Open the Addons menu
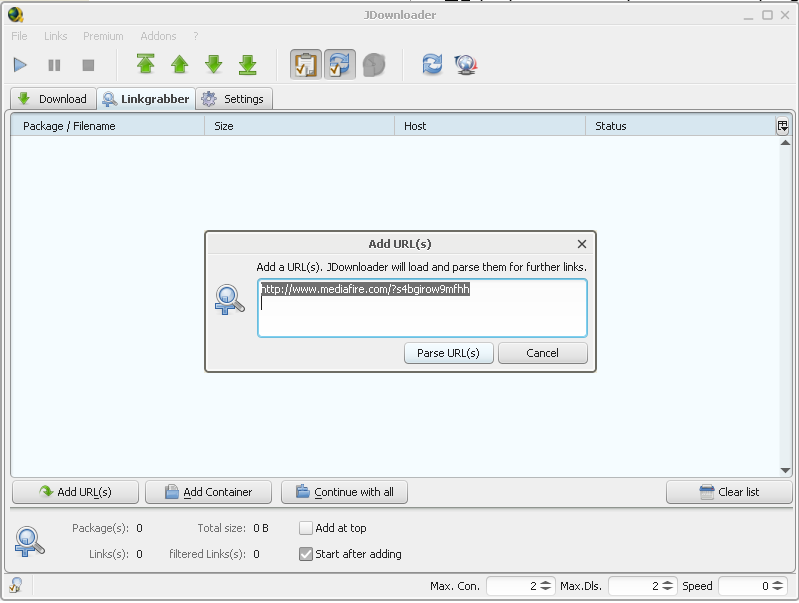Viewport: 799px width, 603px height. point(158,36)
